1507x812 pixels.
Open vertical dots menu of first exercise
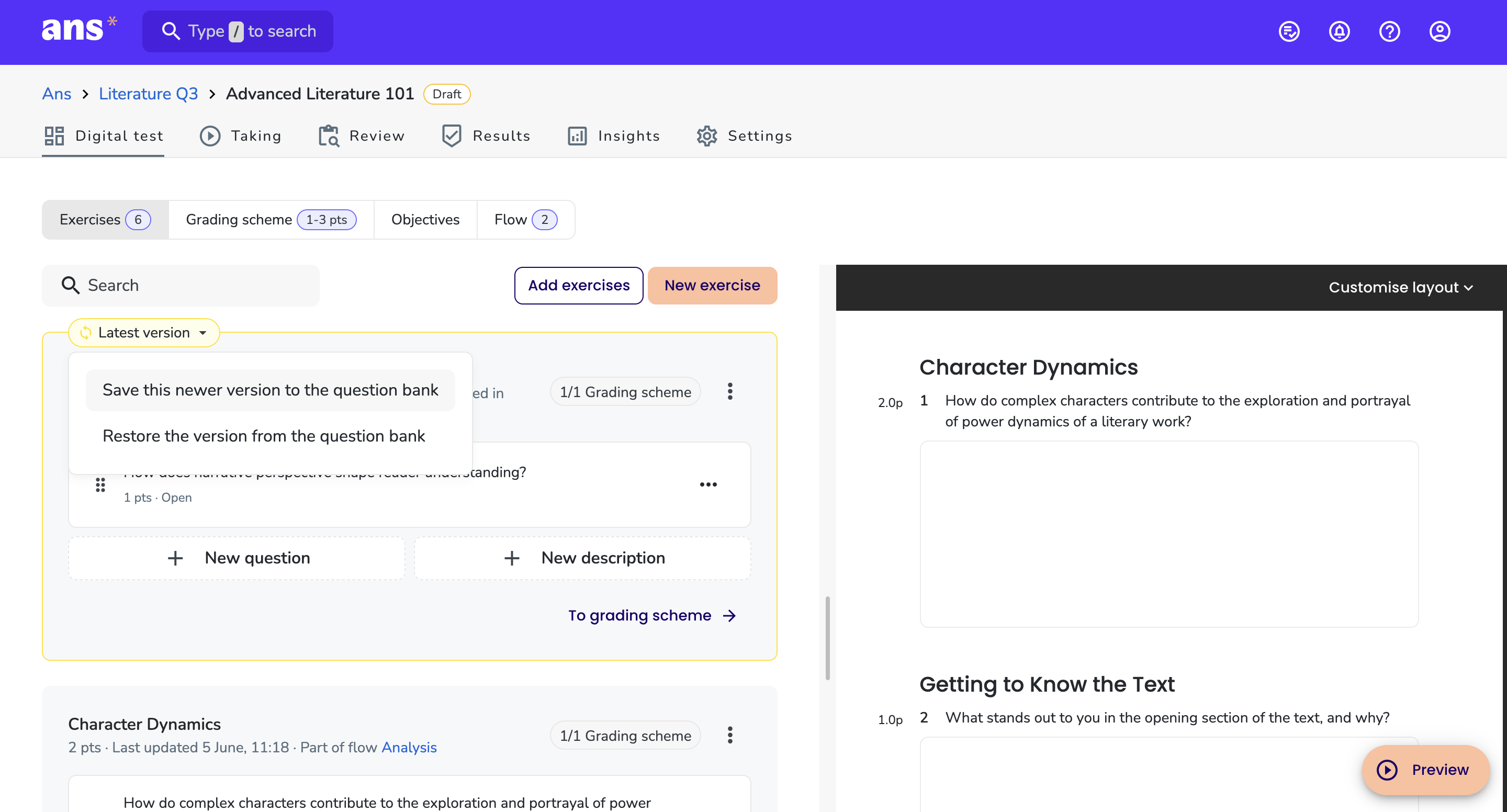click(x=730, y=391)
